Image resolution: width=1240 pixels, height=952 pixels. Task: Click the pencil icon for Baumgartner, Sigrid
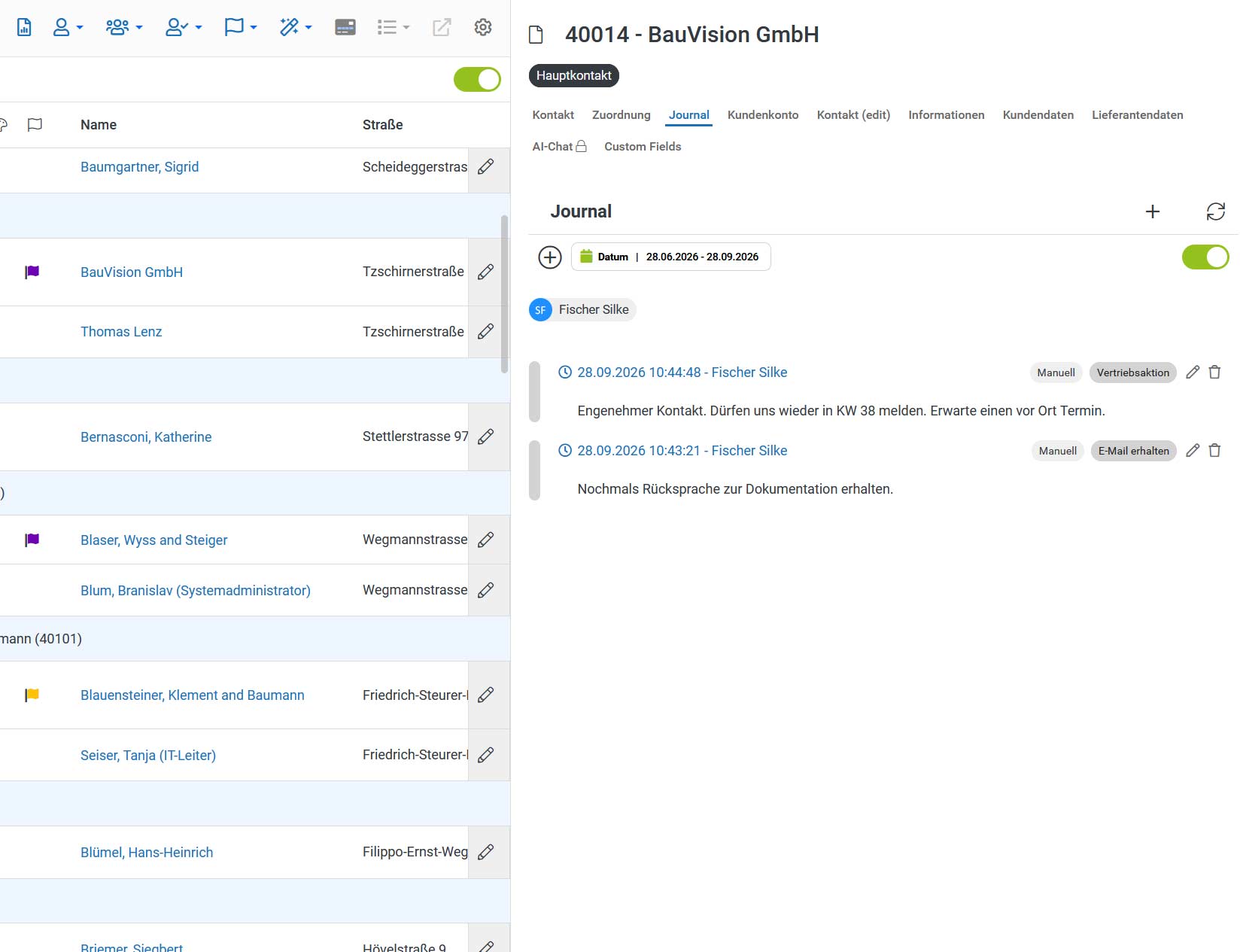486,166
